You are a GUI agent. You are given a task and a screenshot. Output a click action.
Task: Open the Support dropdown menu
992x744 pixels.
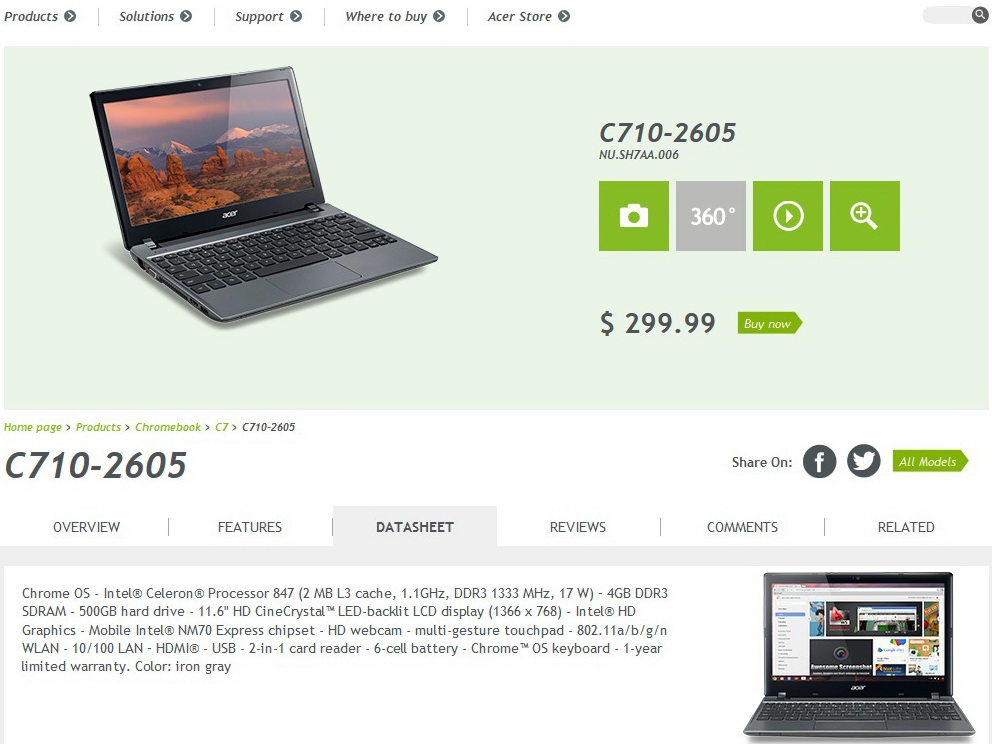(268, 16)
